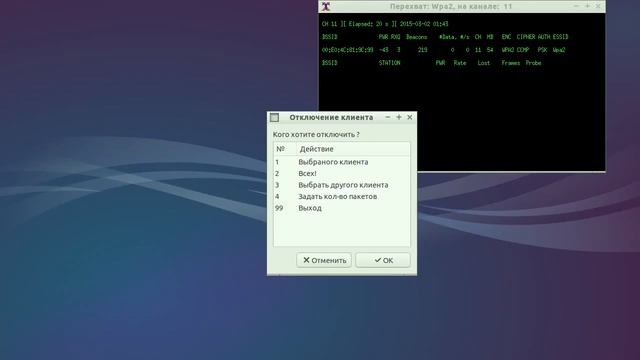Minimize the "Отключение клиента" dialog

tap(387, 117)
